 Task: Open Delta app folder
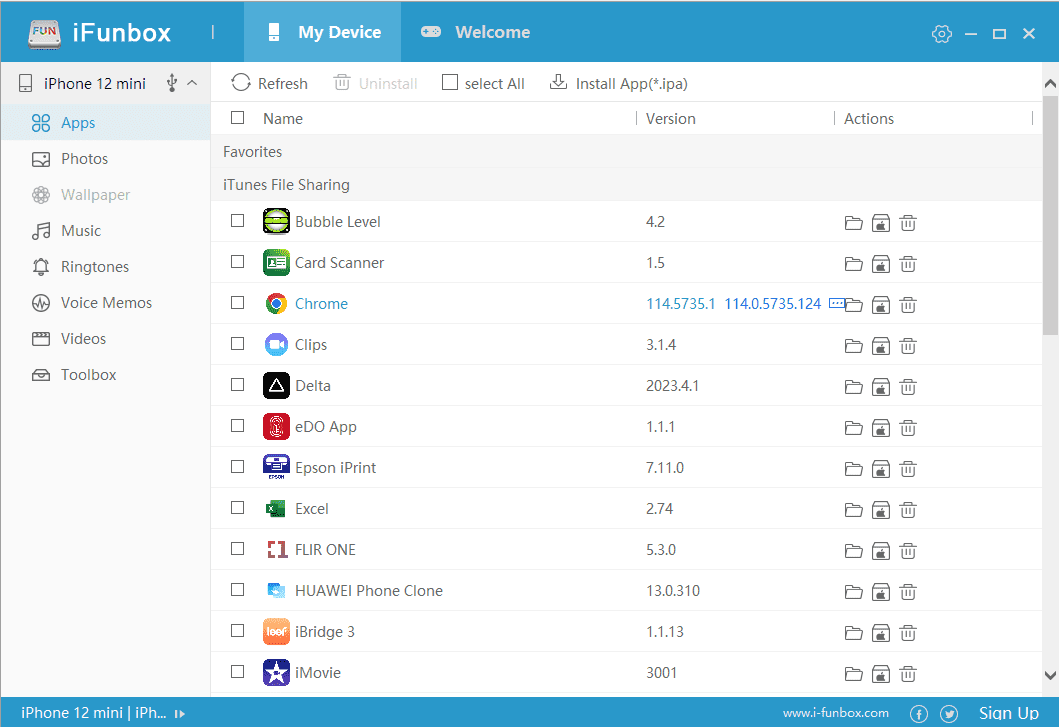853,387
